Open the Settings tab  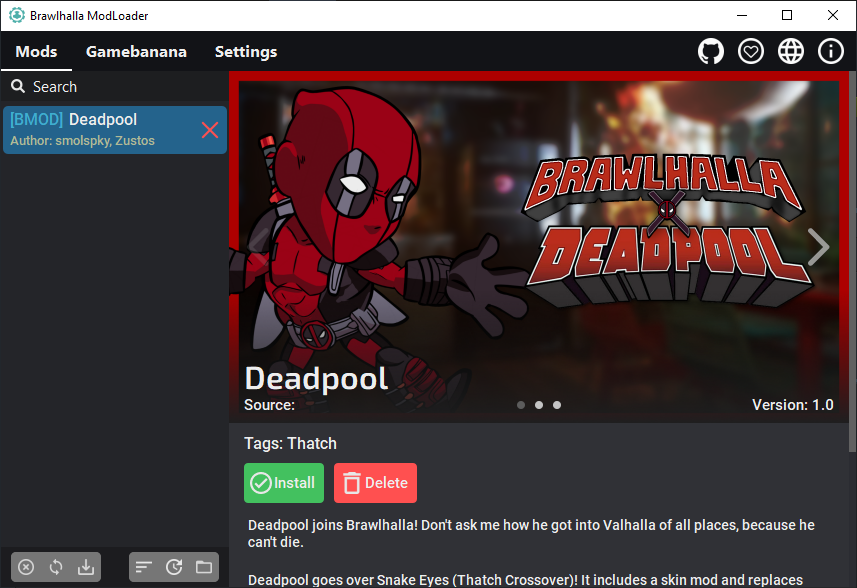tap(246, 51)
